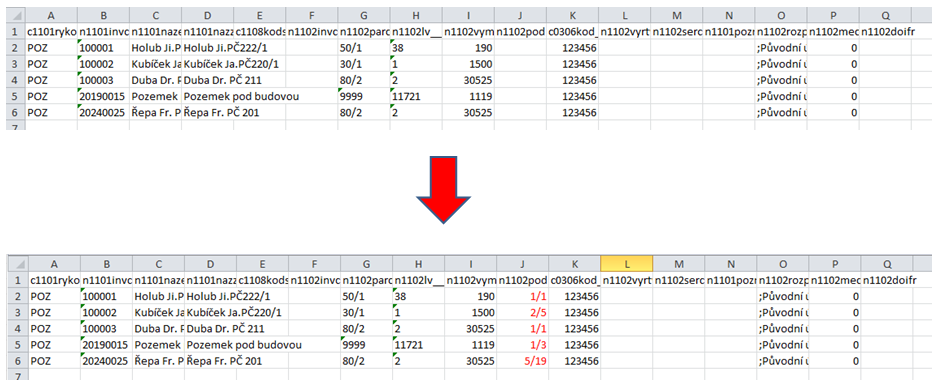Screen dimensions: 939x383
Task: Click cell A1 c1101ryko in bottom sheet
Action: 53,280
